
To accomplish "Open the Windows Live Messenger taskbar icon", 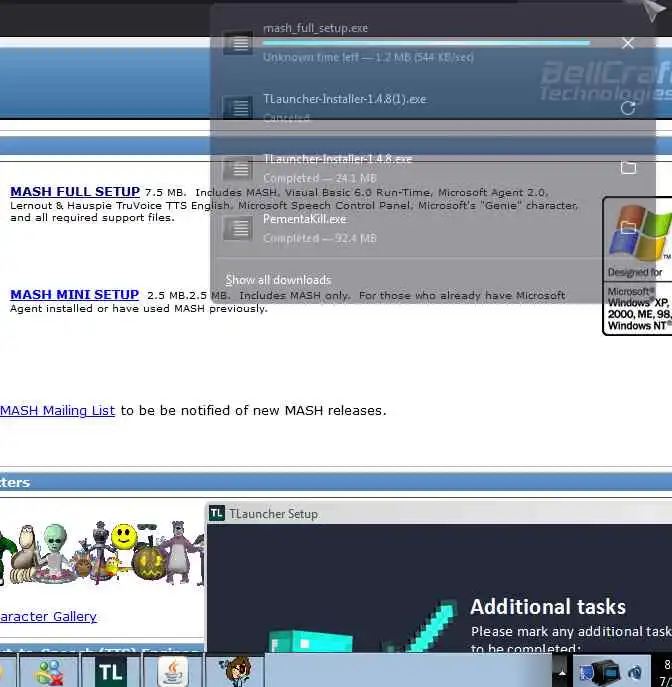I will point(49,671).
